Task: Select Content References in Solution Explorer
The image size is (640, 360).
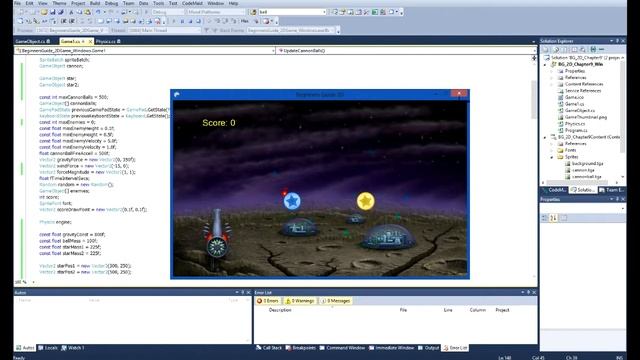Action: (x=584, y=84)
